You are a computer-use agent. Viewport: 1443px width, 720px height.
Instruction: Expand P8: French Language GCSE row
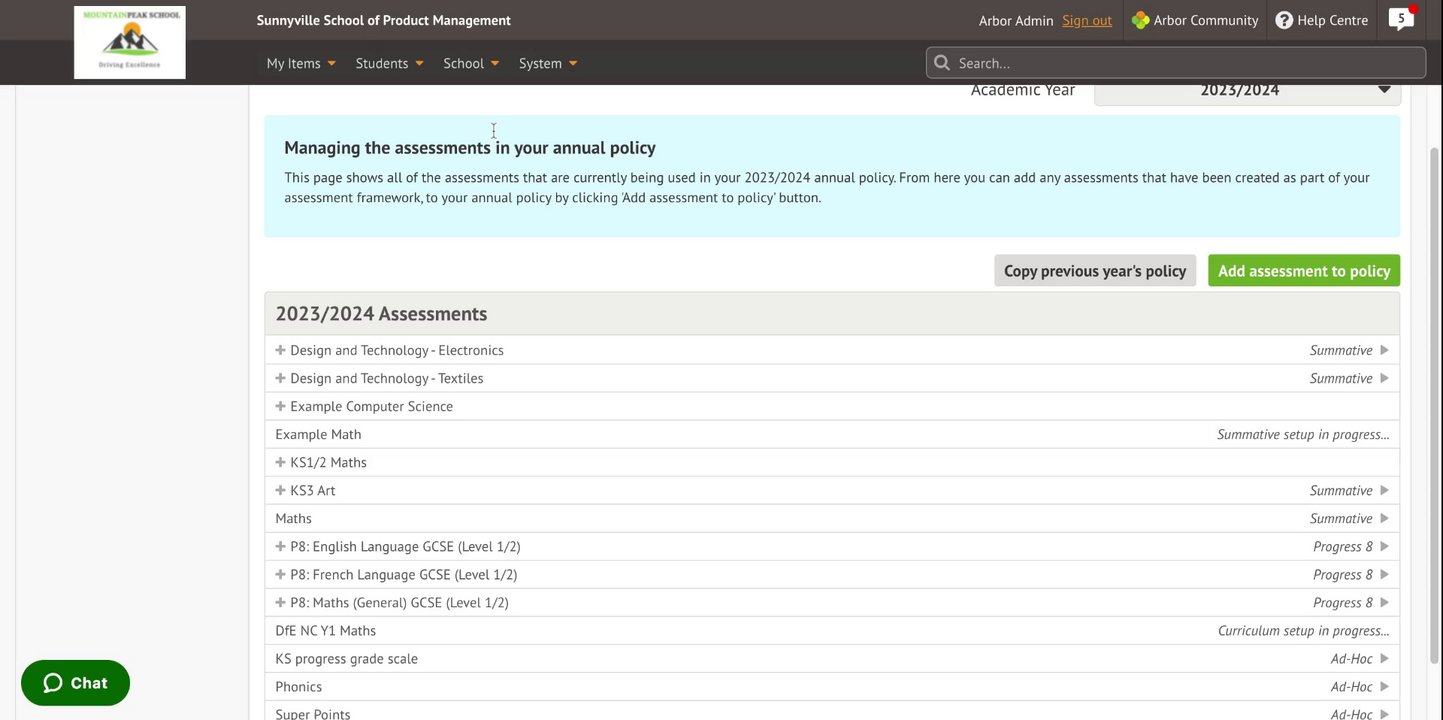pyautogui.click(x=281, y=574)
